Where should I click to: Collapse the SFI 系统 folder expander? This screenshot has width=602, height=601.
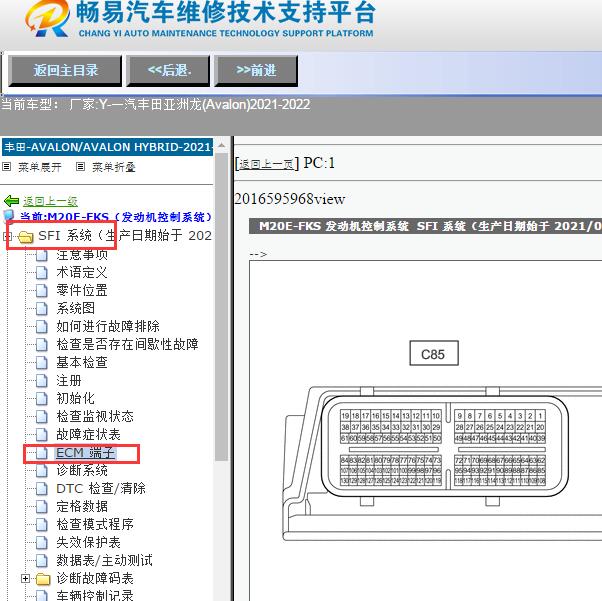click(6, 236)
